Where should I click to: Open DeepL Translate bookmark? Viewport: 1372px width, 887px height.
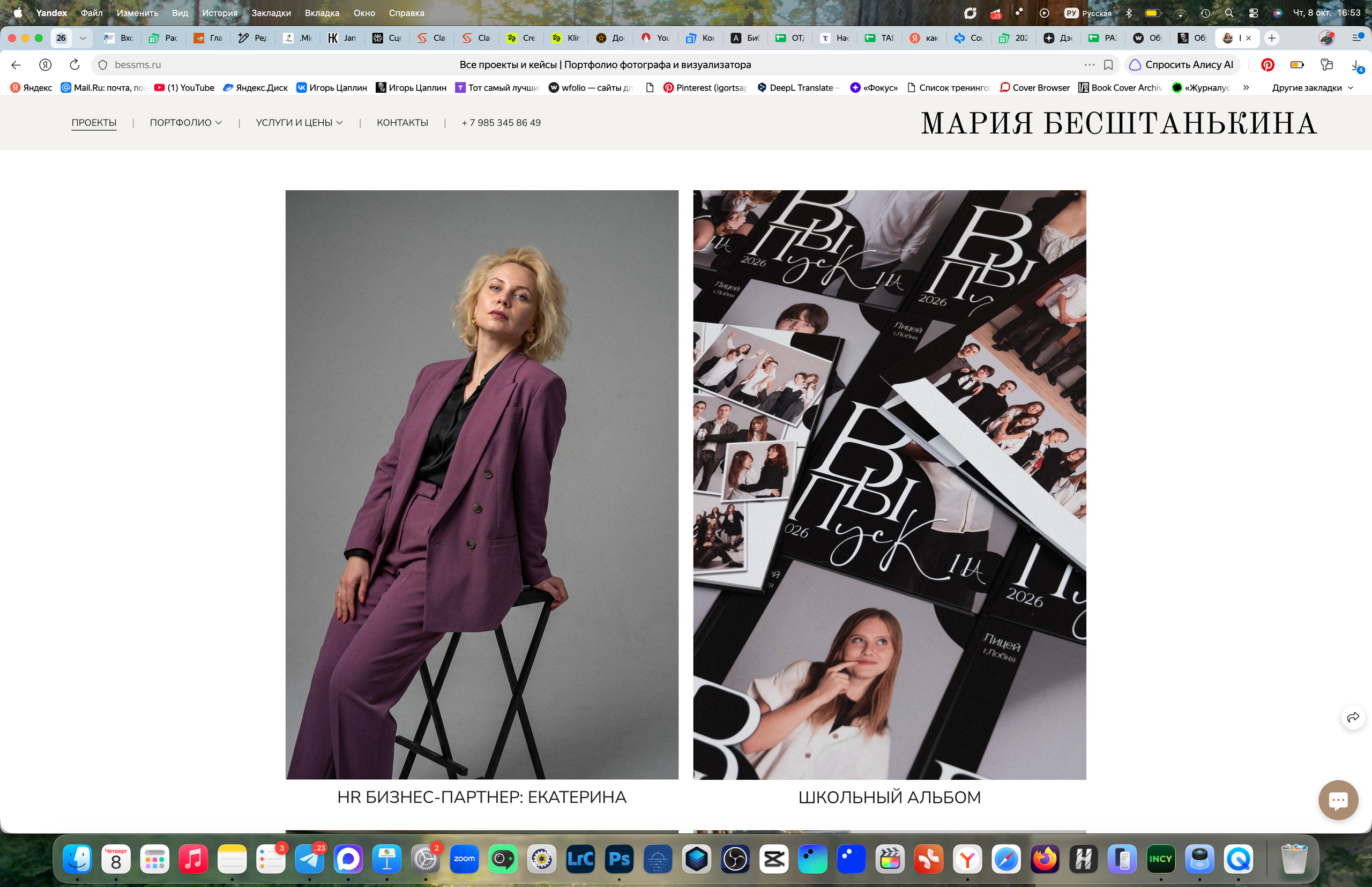click(797, 87)
